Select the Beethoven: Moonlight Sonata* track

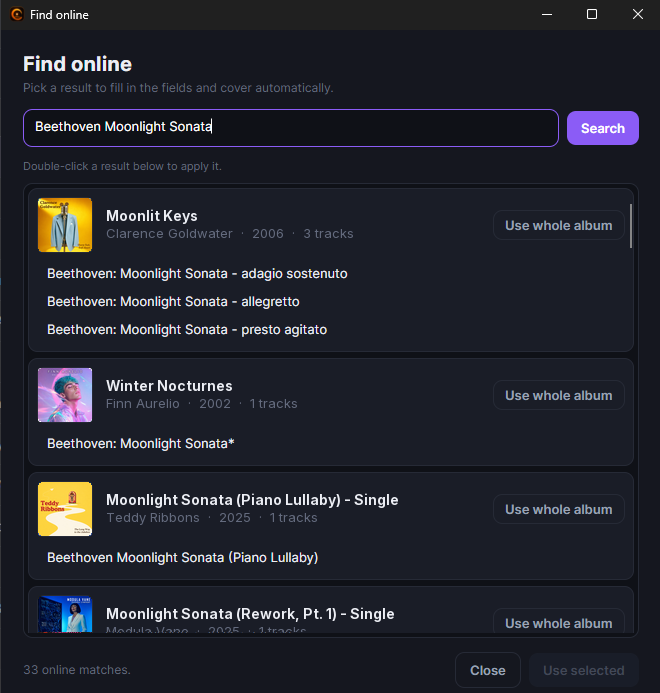coord(141,443)
